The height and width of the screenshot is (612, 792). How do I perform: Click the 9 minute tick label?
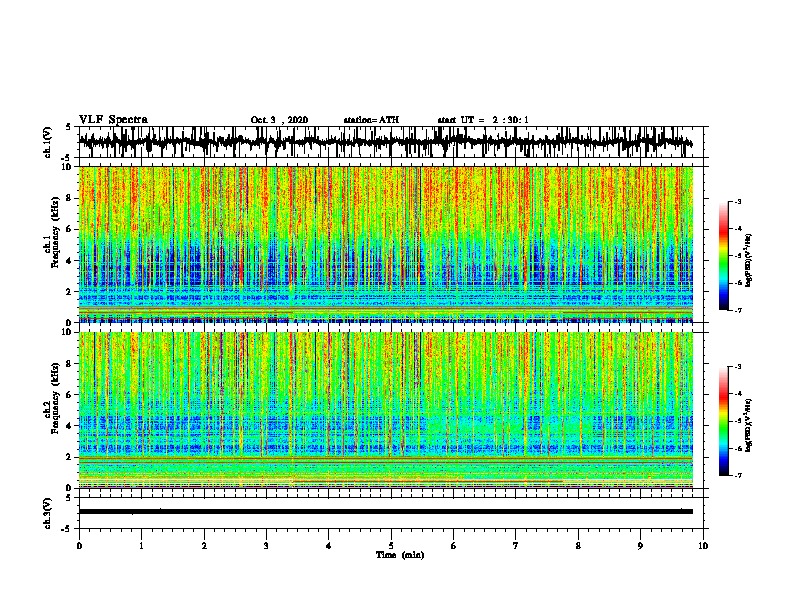(640, 546)
